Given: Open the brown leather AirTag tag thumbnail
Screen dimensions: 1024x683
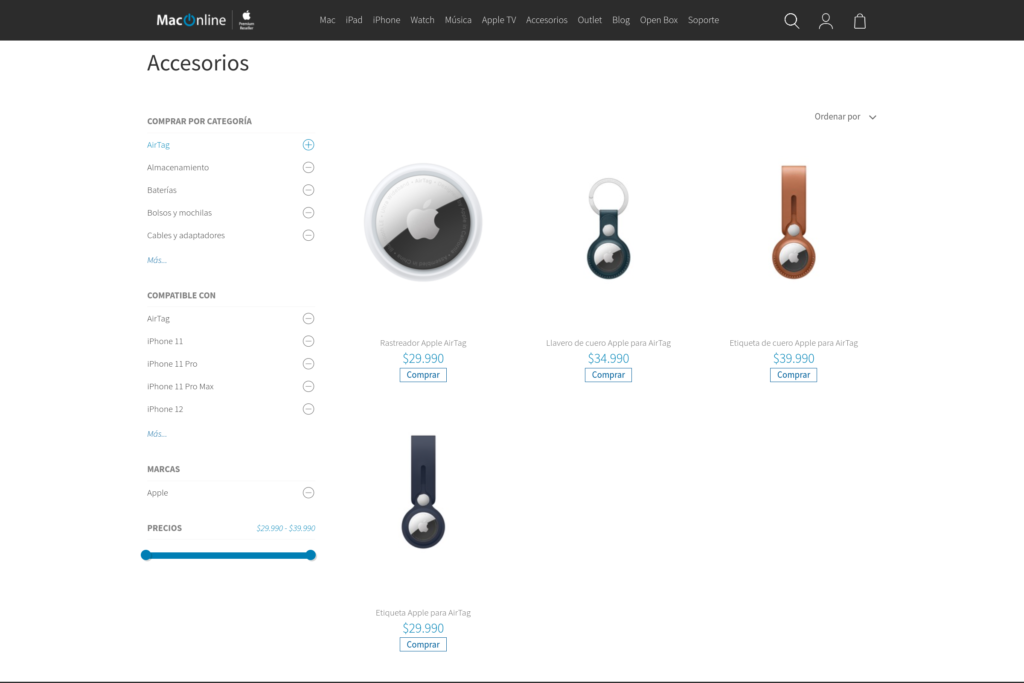Looking at the screenshot, I should [793, 222].
